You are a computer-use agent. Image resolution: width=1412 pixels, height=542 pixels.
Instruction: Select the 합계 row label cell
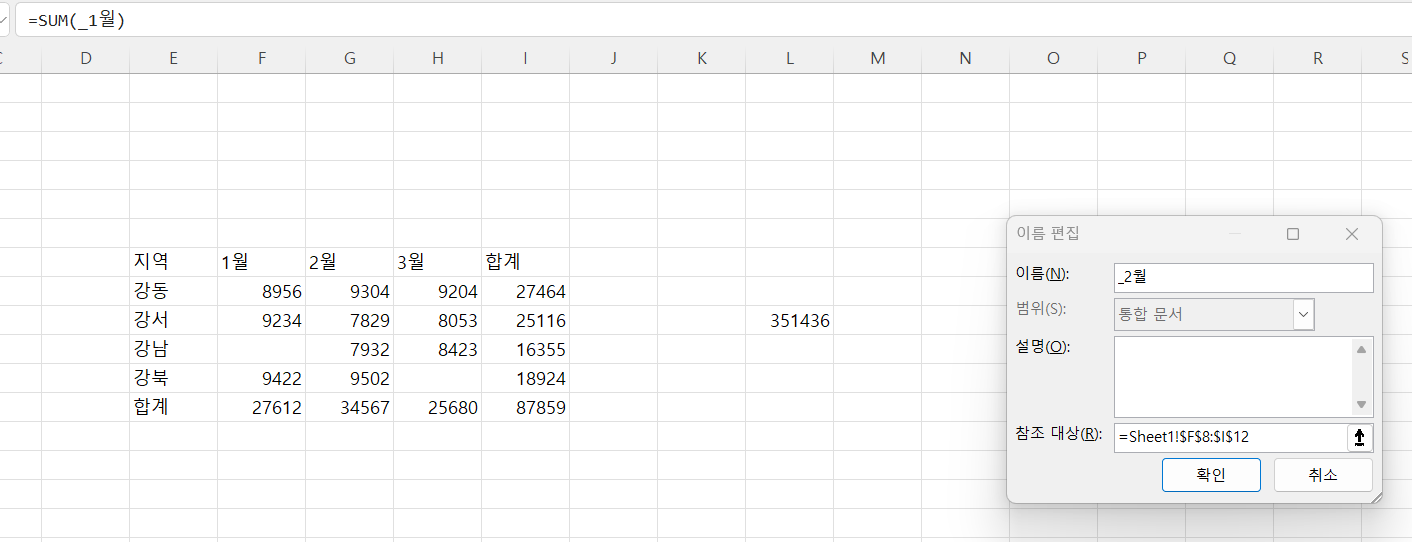pos(174,408)
